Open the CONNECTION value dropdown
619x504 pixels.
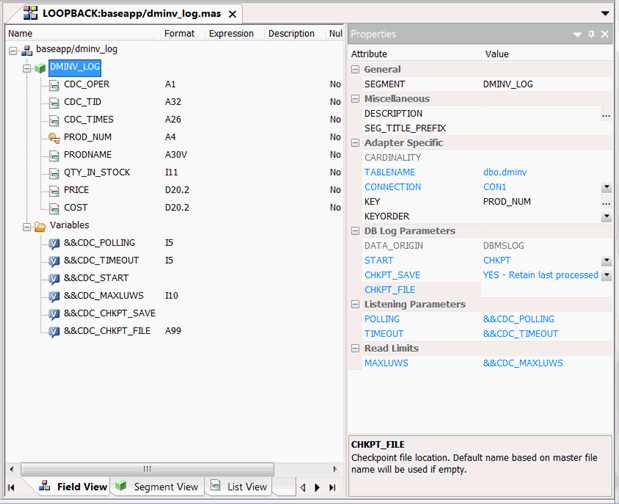click(606, 187)
